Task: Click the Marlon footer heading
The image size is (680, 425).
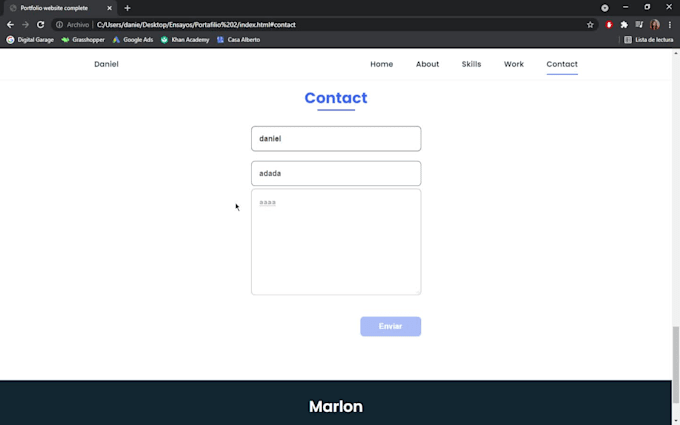Action: 336,407
